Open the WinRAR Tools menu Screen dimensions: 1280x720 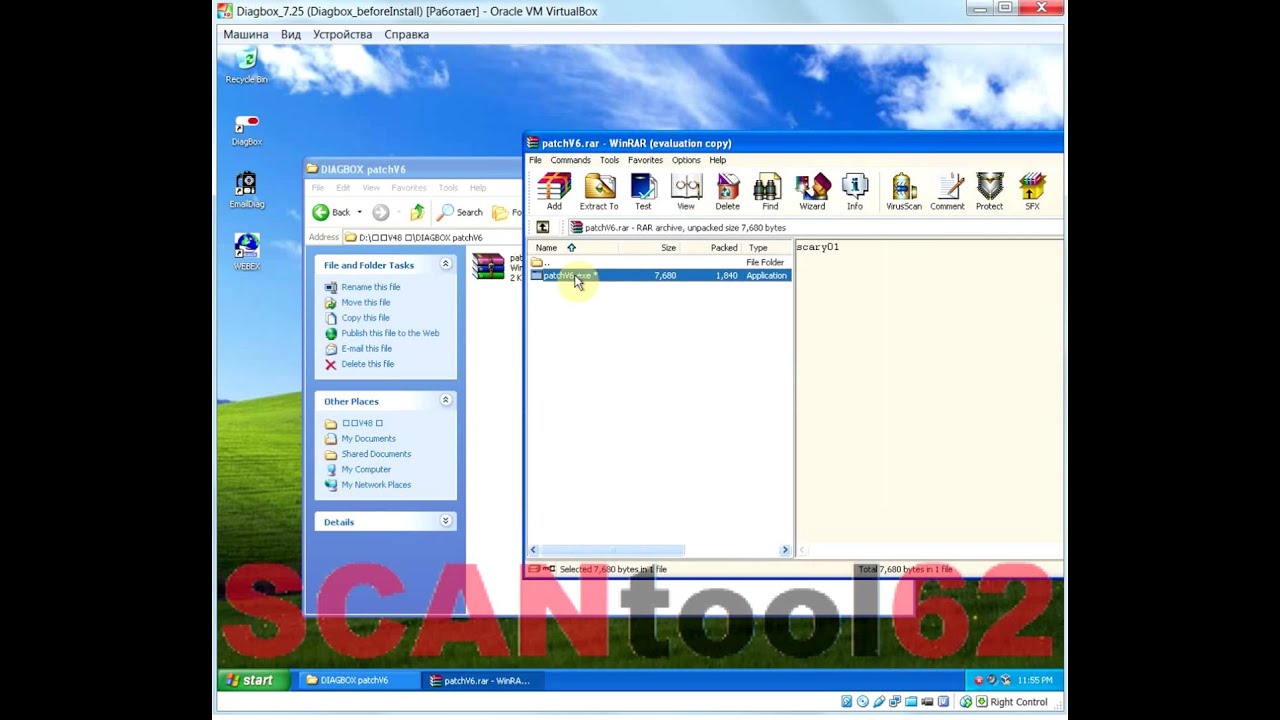609,160
